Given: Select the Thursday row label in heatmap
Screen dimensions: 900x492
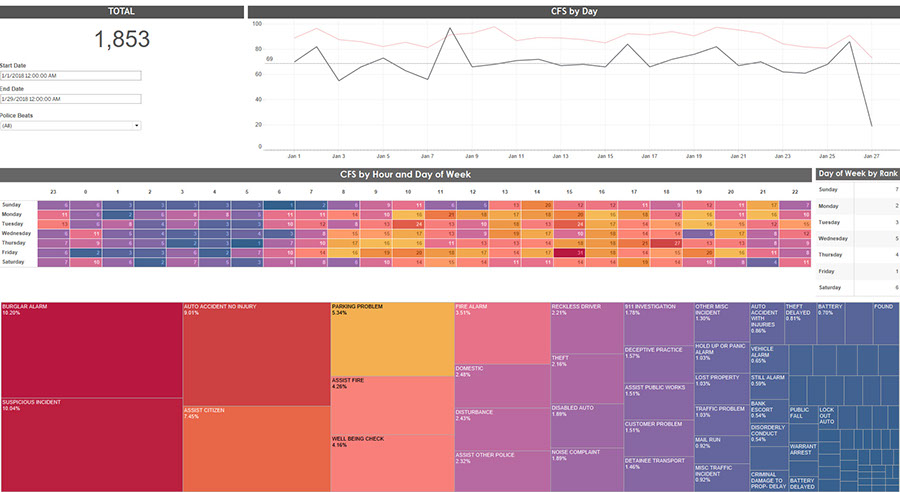Looking at the screenshot, I should [16, 243].
